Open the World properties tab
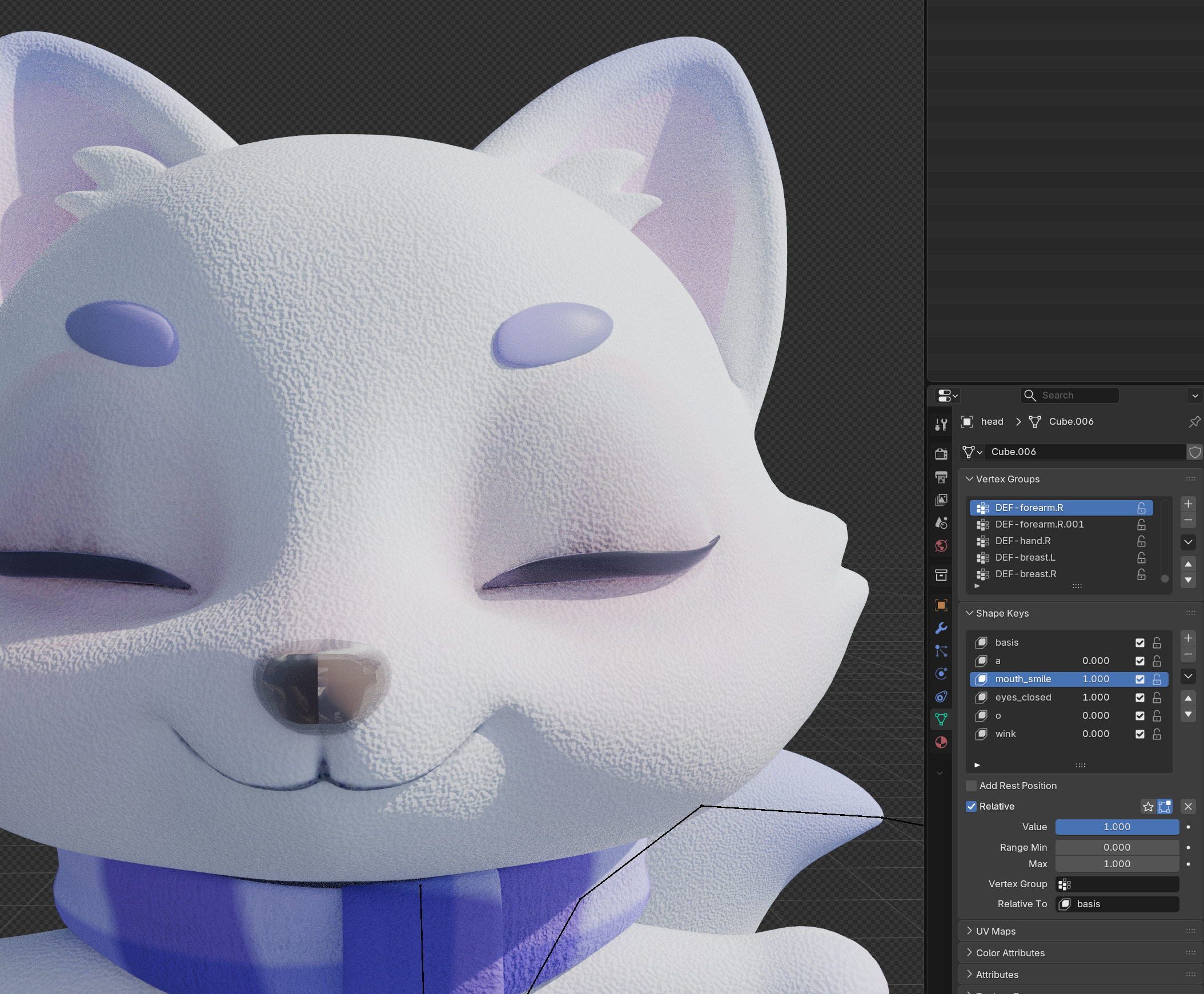The image size is (1204, 994). 941,546
